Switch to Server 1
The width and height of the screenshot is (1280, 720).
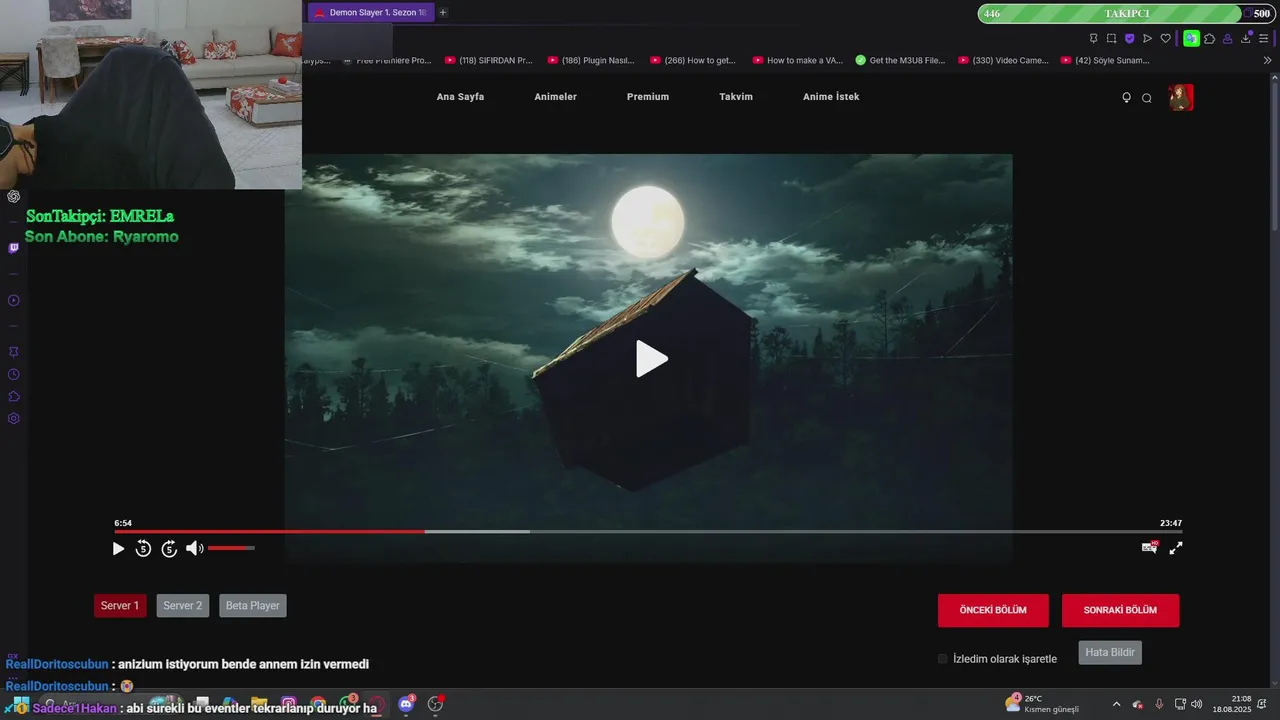pos(120,606)
